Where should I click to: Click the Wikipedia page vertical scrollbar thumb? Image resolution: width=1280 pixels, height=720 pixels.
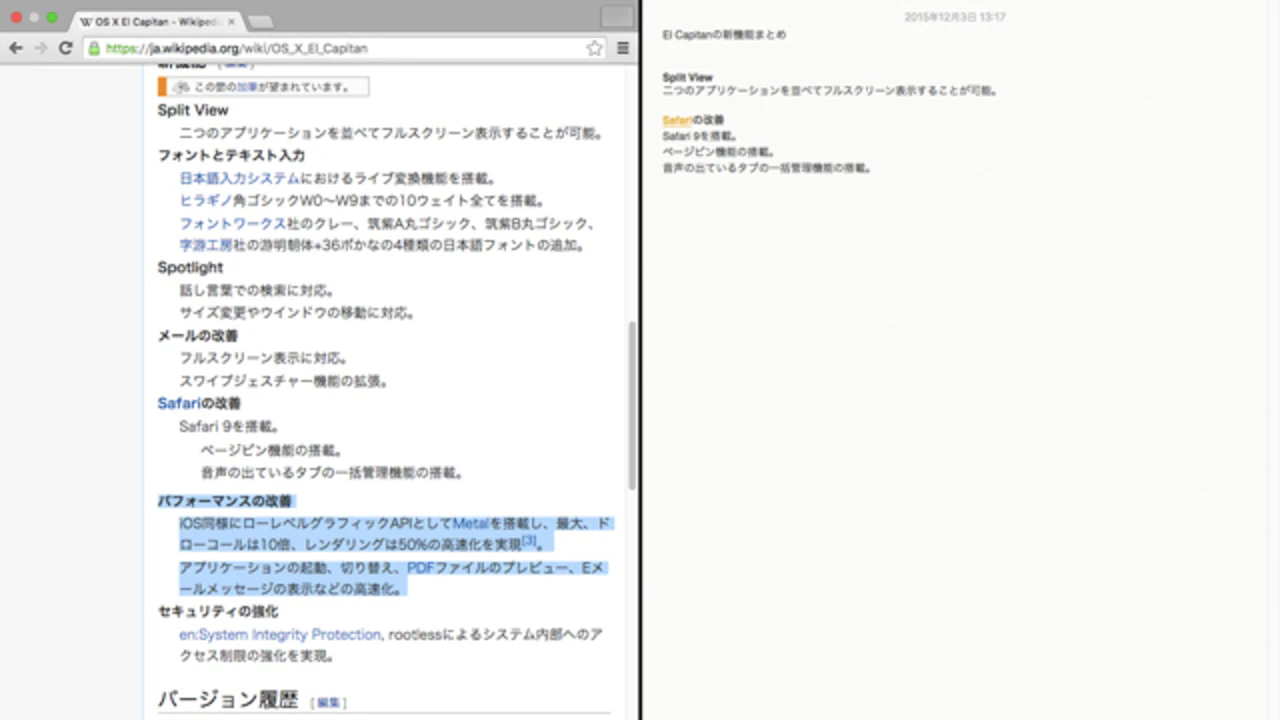pos(631,405)
